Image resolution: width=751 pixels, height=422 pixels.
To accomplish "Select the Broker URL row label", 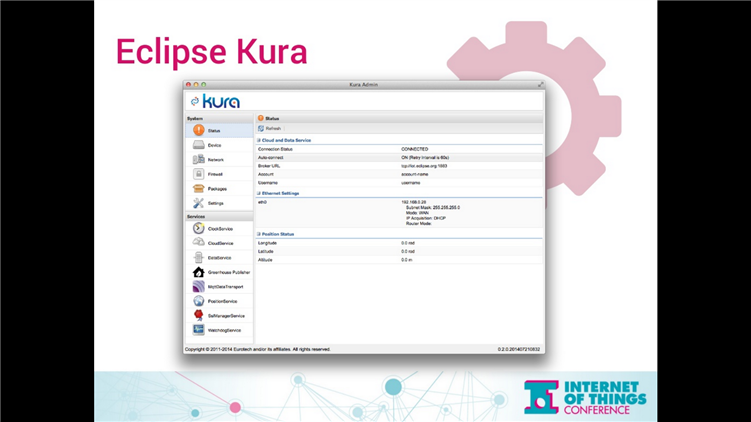I will tap(269, 166).
